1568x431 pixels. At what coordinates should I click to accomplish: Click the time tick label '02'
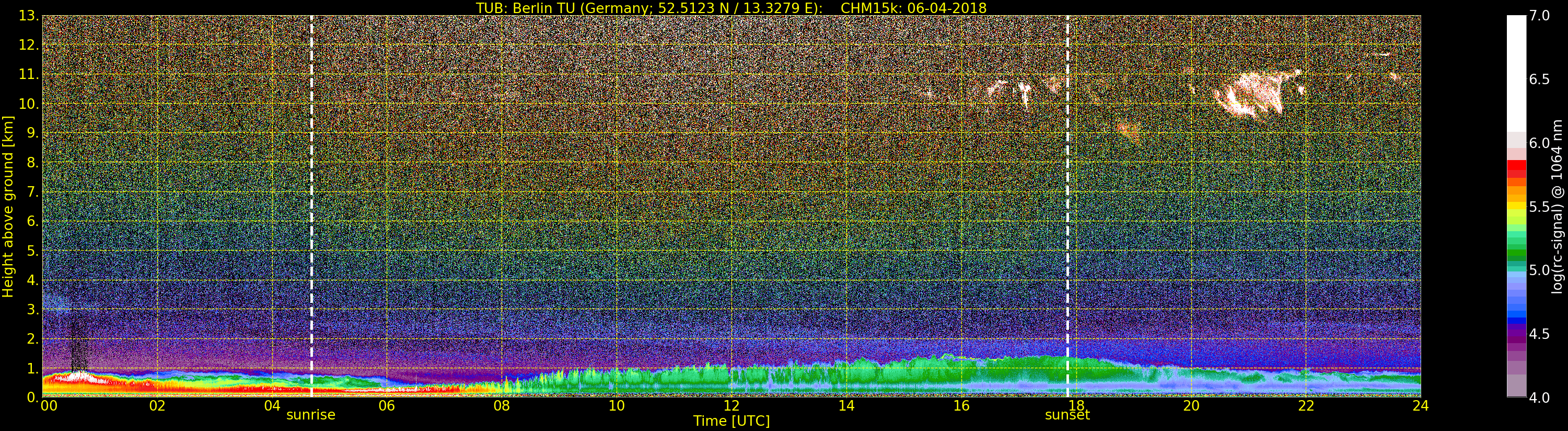[x=157, y=406]
